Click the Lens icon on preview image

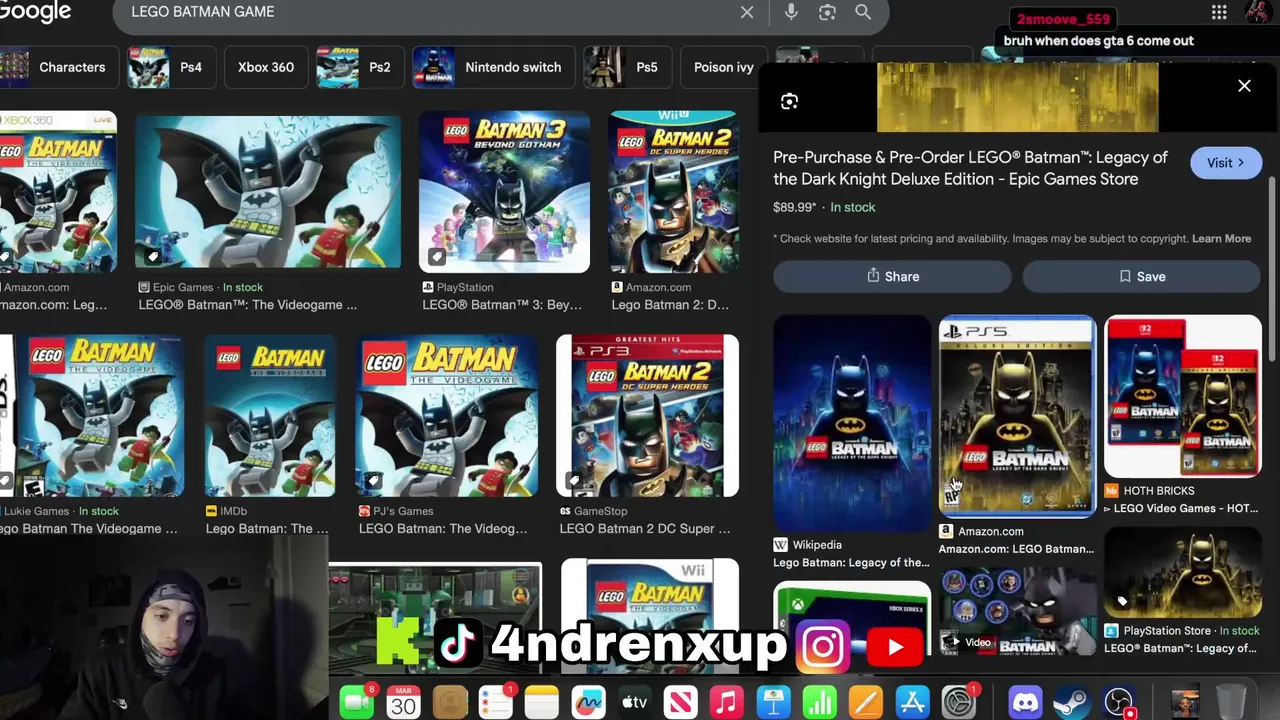[789, 101]
